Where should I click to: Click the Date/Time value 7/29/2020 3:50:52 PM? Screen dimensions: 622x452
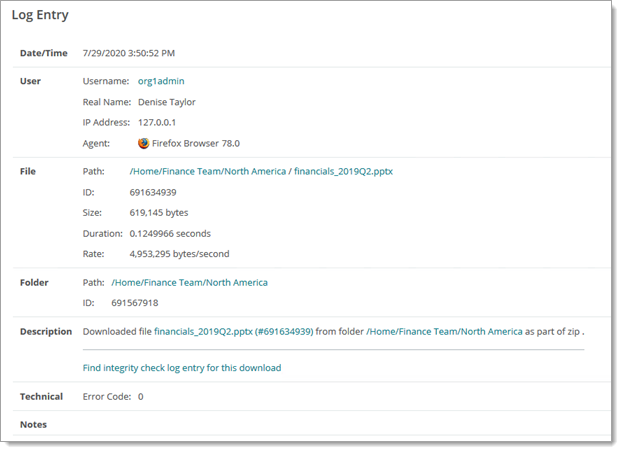point(128,53)
